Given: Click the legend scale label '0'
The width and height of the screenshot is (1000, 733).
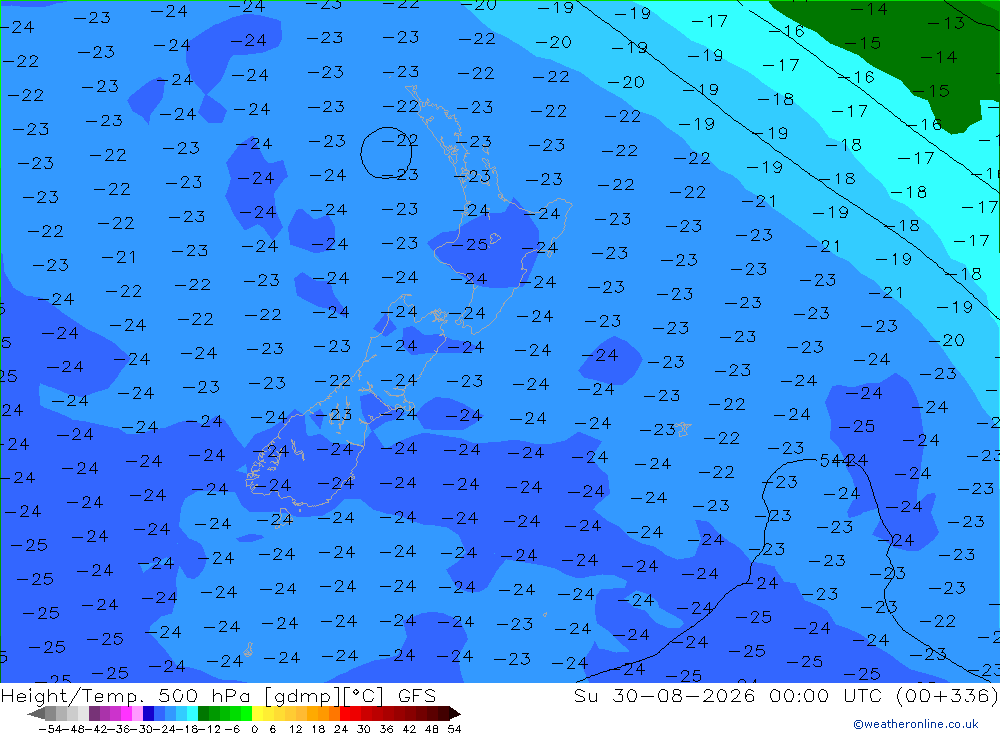Looking at the screenshot, I should (254, 729).
